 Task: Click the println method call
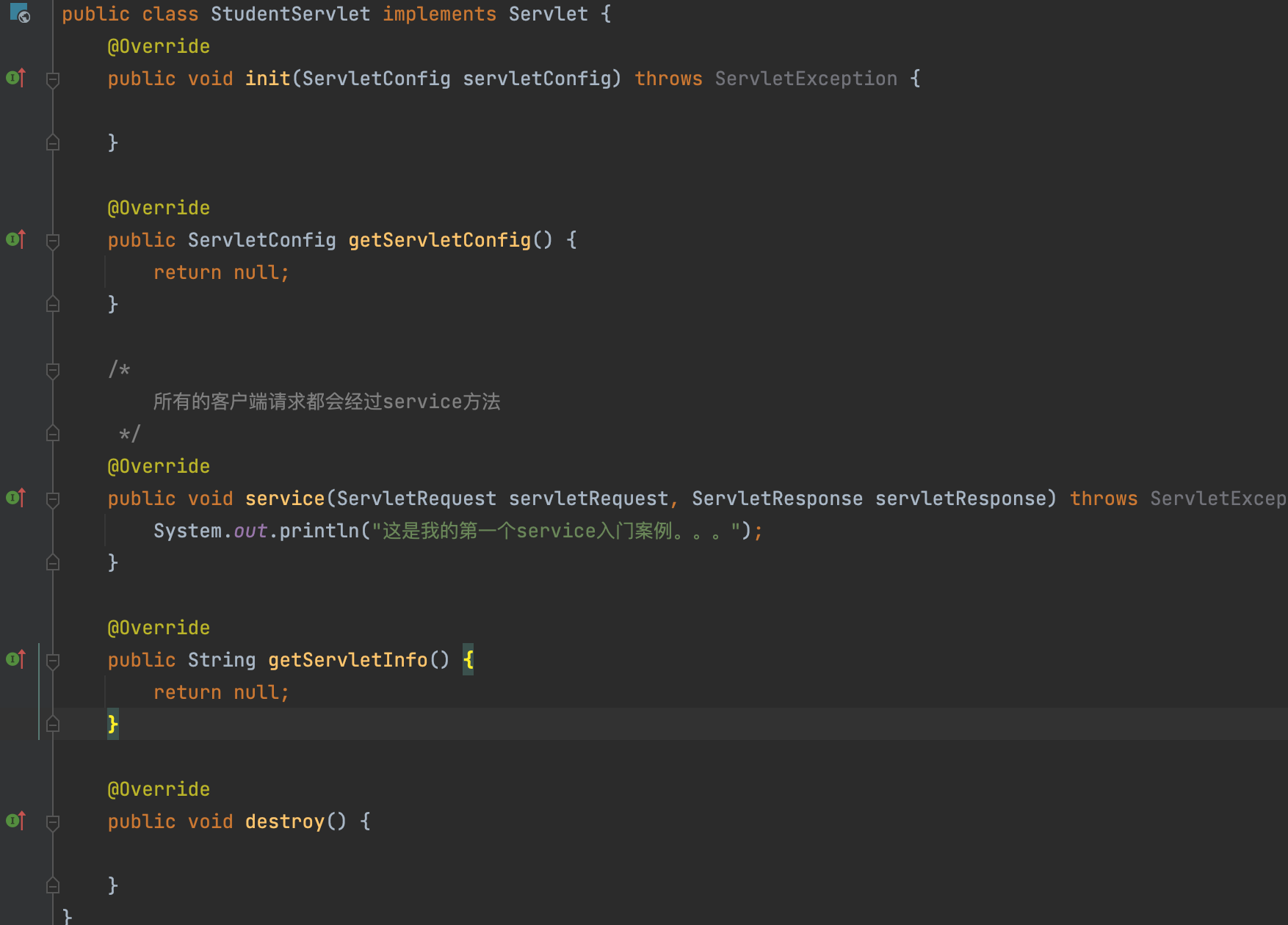(319, 531)
